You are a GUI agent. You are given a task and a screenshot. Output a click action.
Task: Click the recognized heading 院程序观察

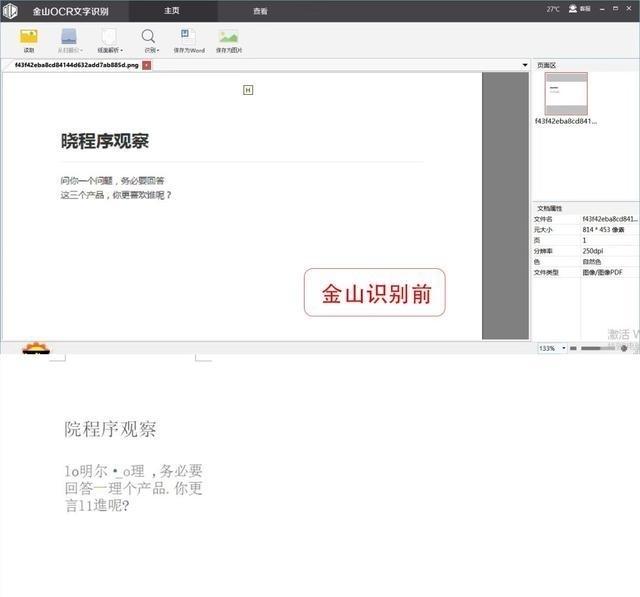pos(110,429)
